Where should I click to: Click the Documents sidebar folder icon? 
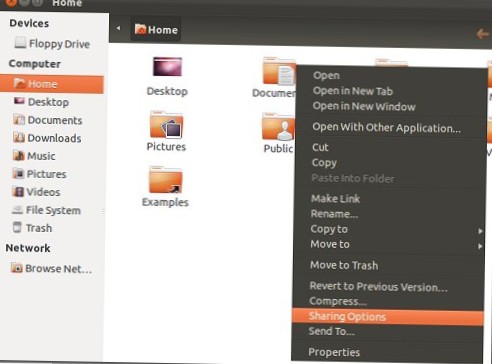(19, 119)
